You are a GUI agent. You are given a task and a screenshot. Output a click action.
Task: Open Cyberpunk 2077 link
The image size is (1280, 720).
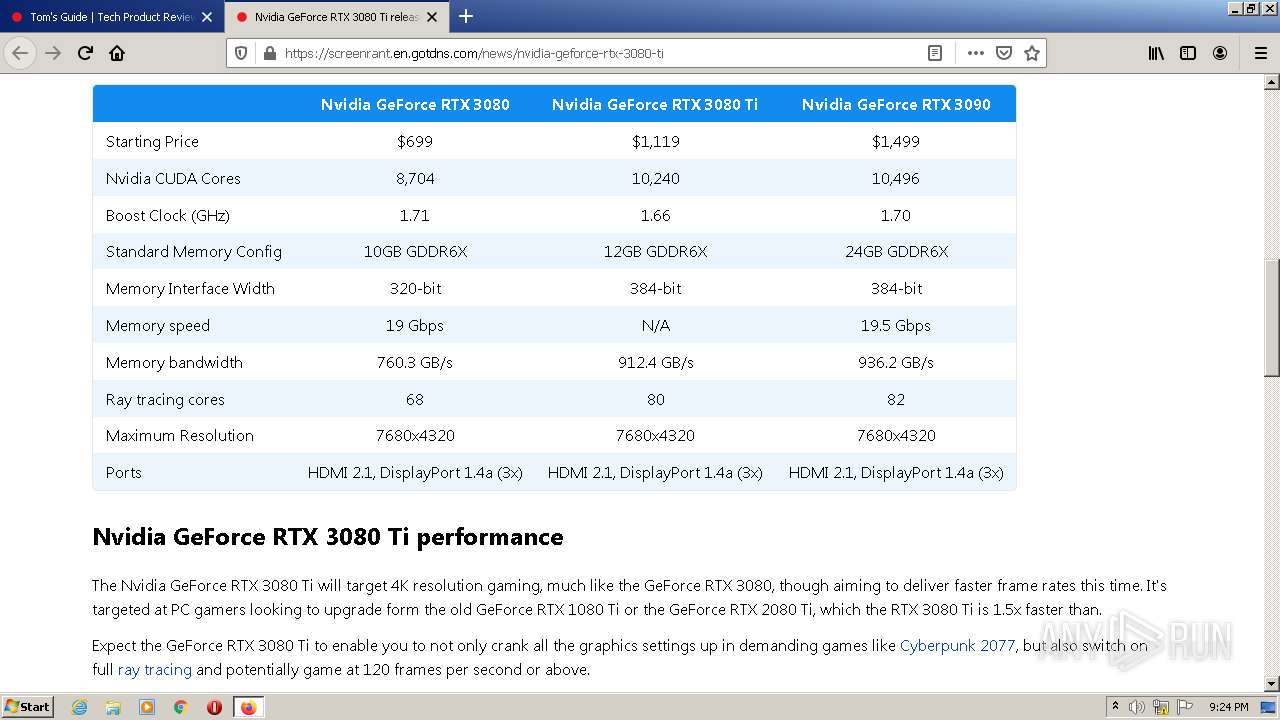coord(957,646)
